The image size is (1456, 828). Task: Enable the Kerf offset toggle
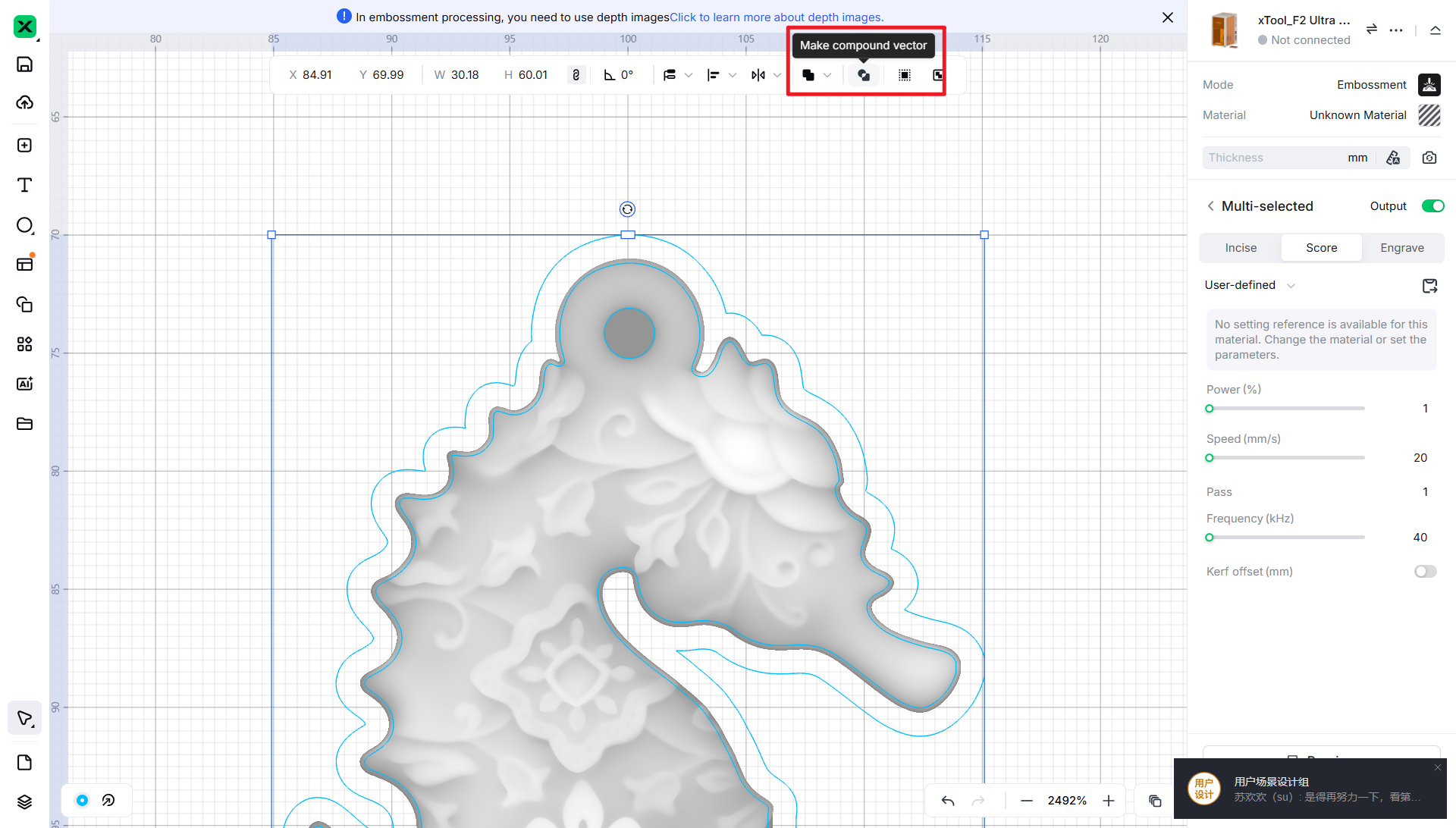tap(1425, 572)
